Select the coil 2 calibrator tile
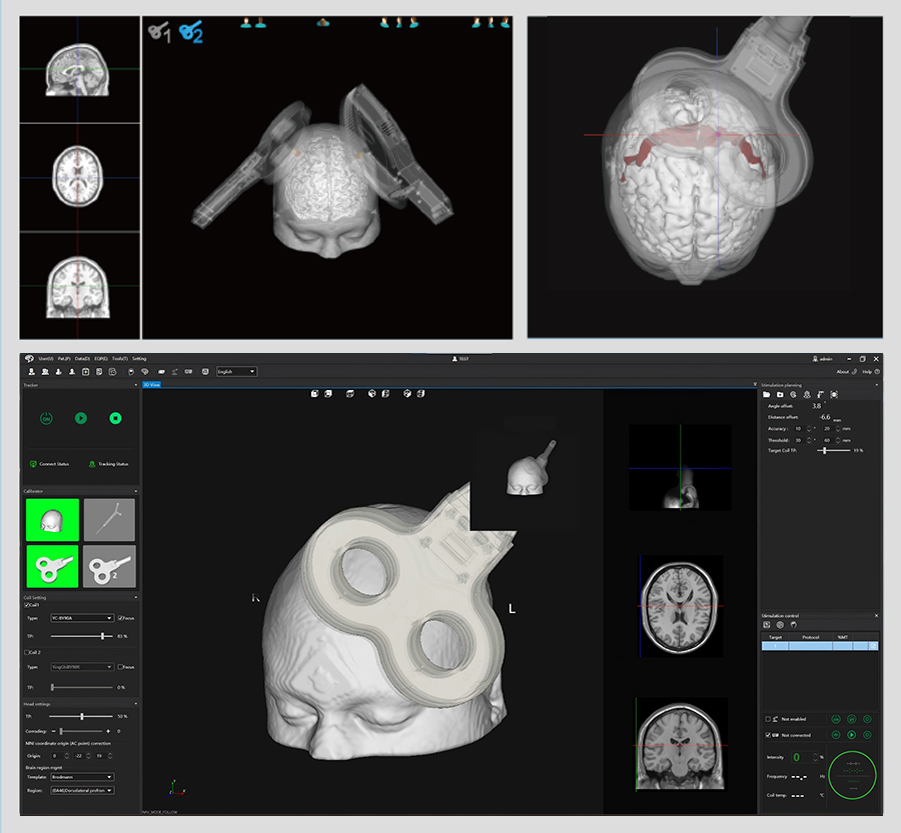This screenshot has height=833, width=901. [109, 566]
